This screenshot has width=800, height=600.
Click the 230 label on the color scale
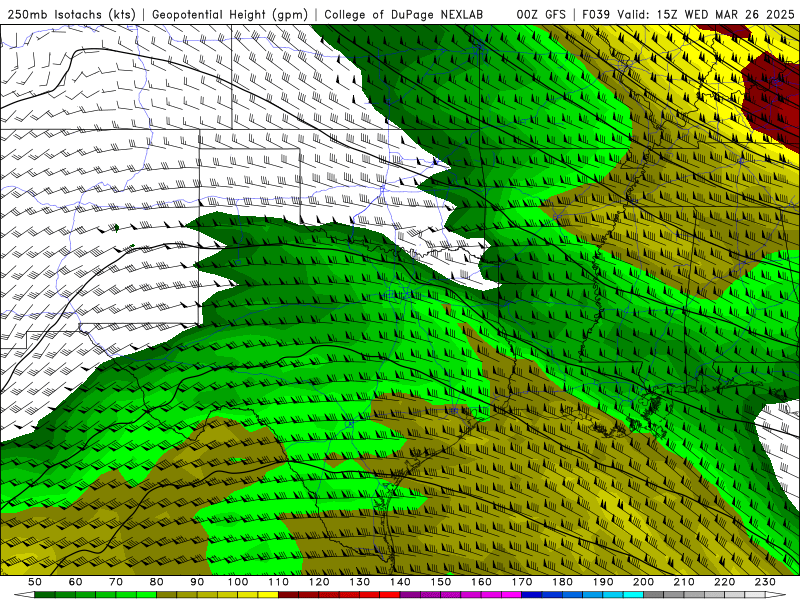click(x=765, y=582)
